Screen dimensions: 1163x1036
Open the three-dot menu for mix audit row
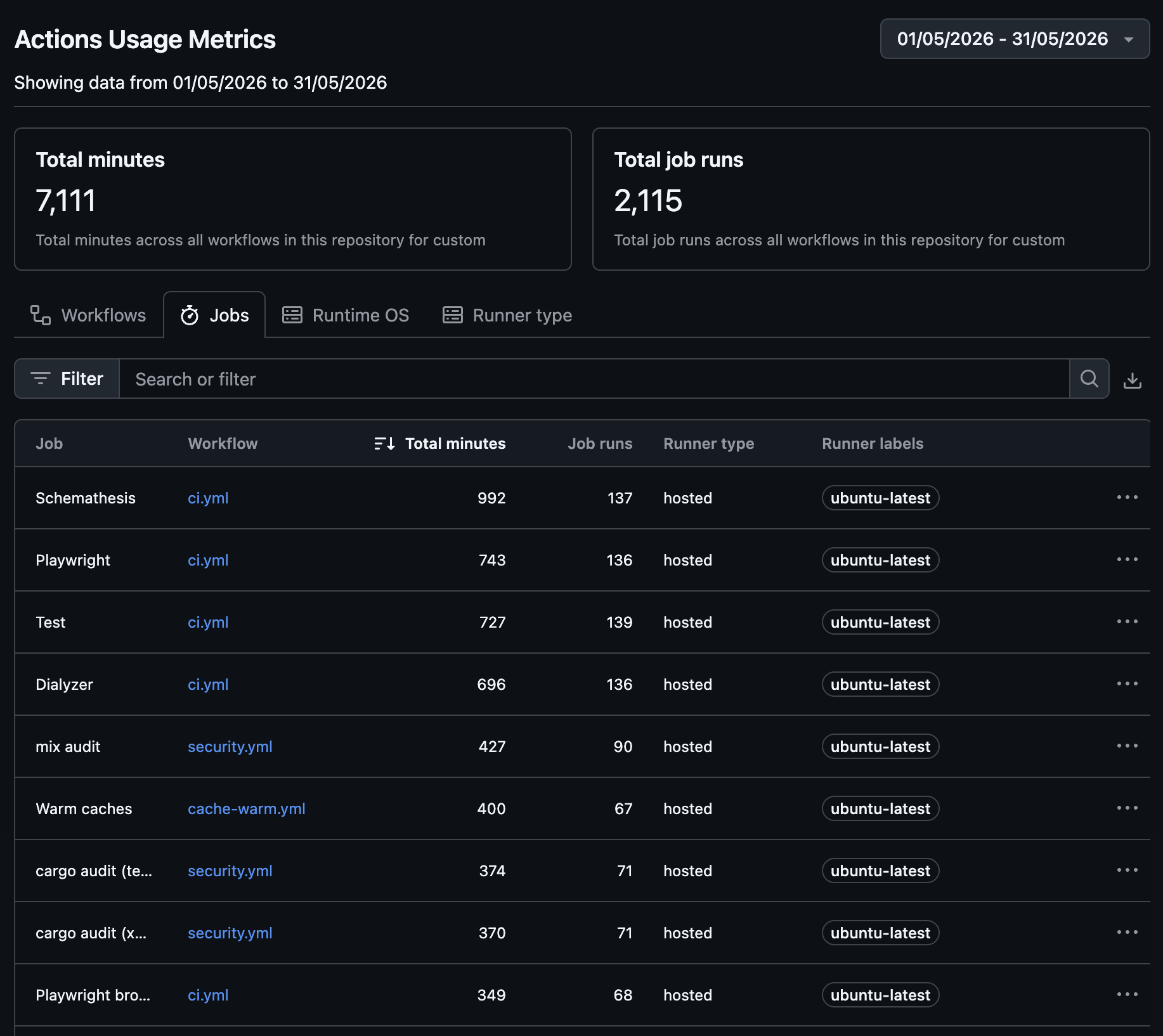pos(1127,746)
